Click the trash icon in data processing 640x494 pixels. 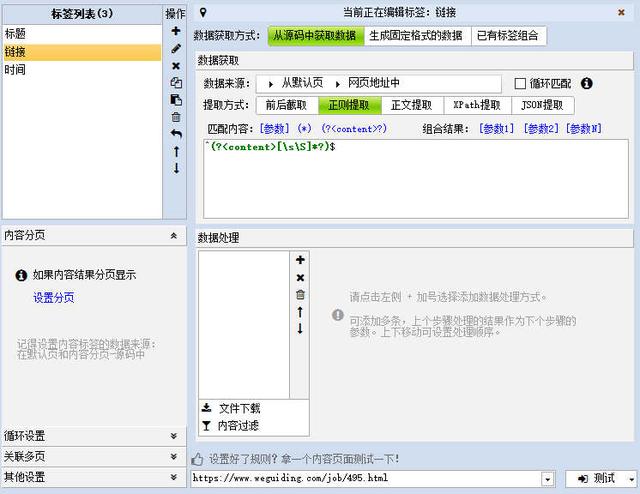pos(300,294)
